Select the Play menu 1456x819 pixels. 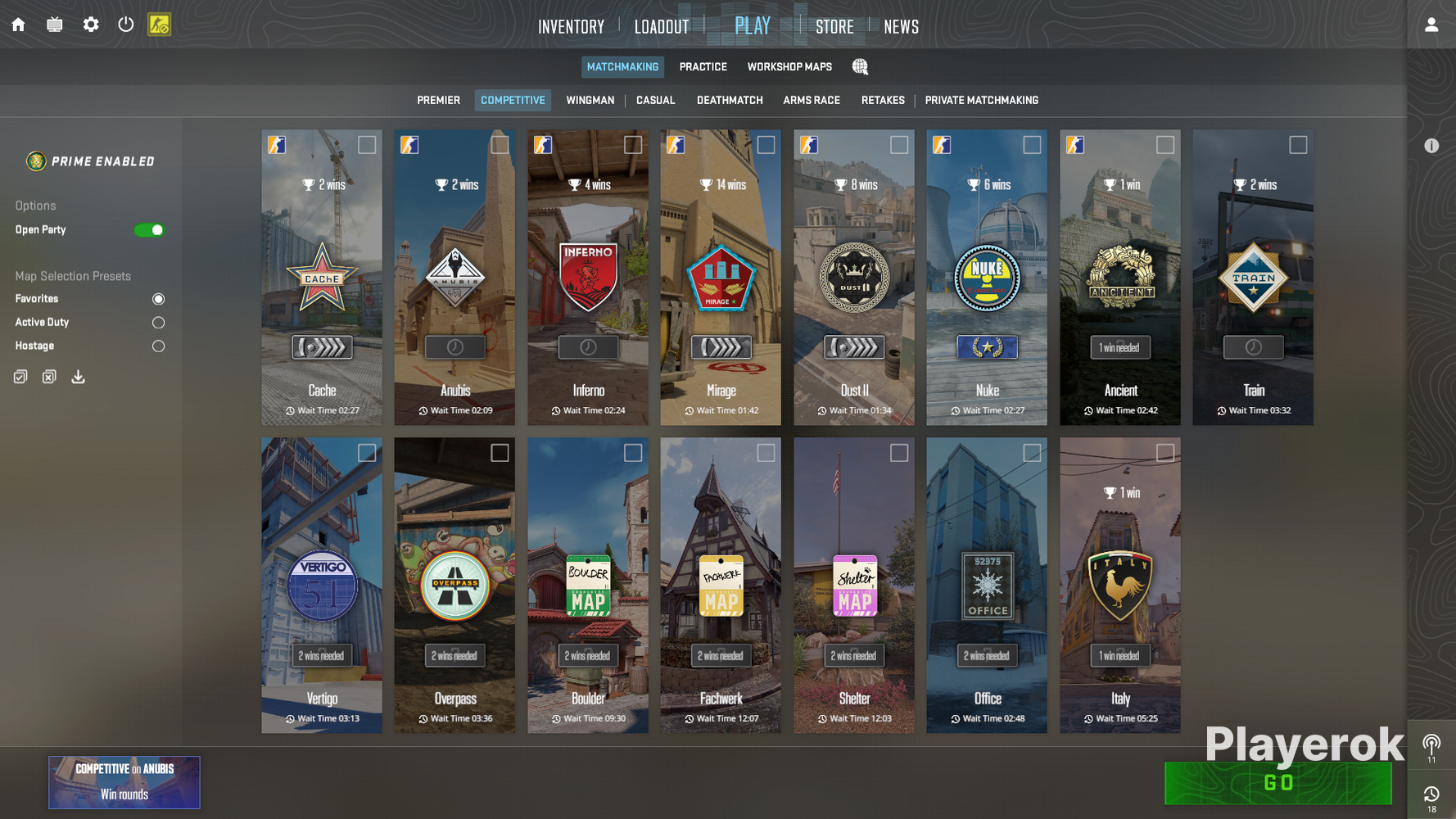pyautogui.click(x=753, y=26)
